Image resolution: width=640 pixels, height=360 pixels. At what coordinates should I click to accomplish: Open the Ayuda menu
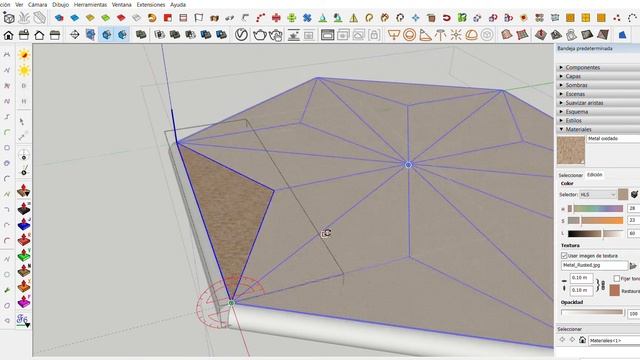[x=178, y=4]
